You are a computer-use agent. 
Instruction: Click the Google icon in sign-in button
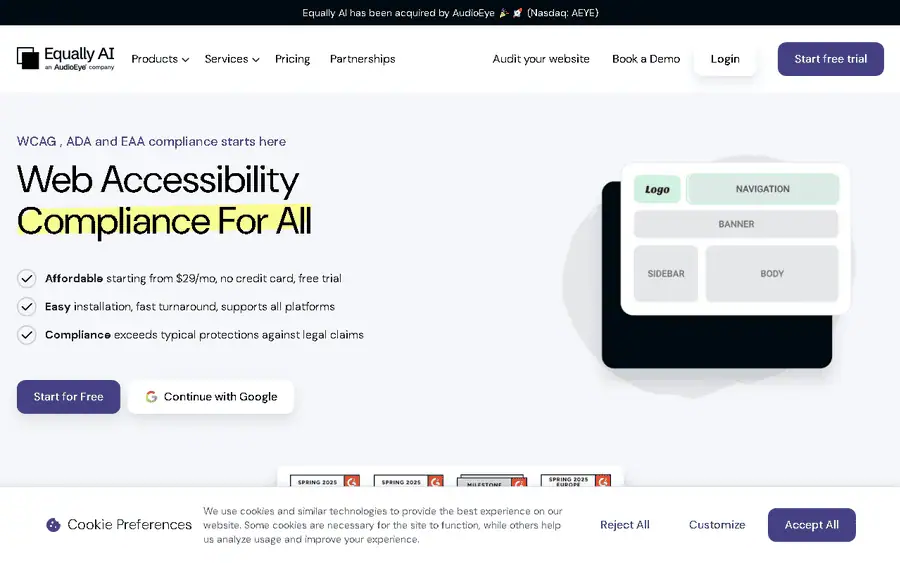(151, 397)
